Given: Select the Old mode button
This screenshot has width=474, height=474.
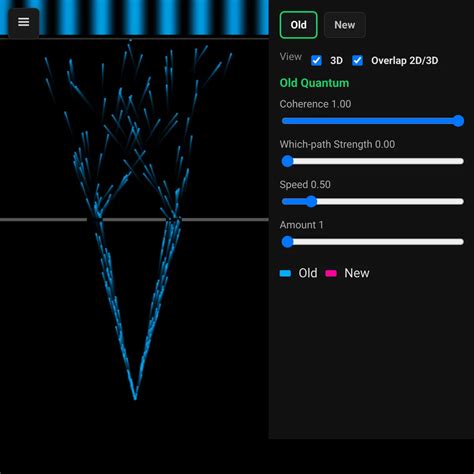Looking at the screenshot, I should pyautogui.click(x=298, y=25).
